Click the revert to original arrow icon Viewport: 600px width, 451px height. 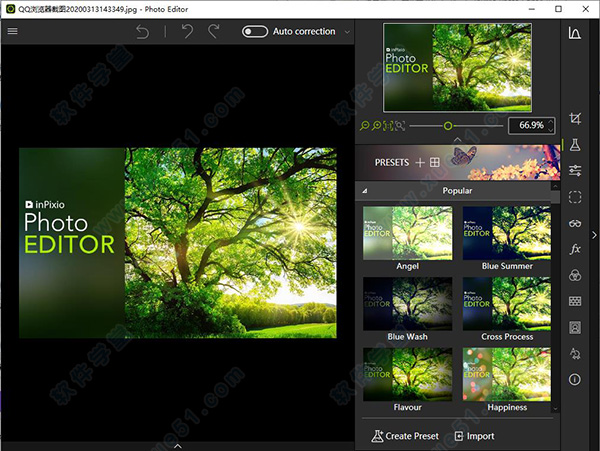click(x=142, y=32)
